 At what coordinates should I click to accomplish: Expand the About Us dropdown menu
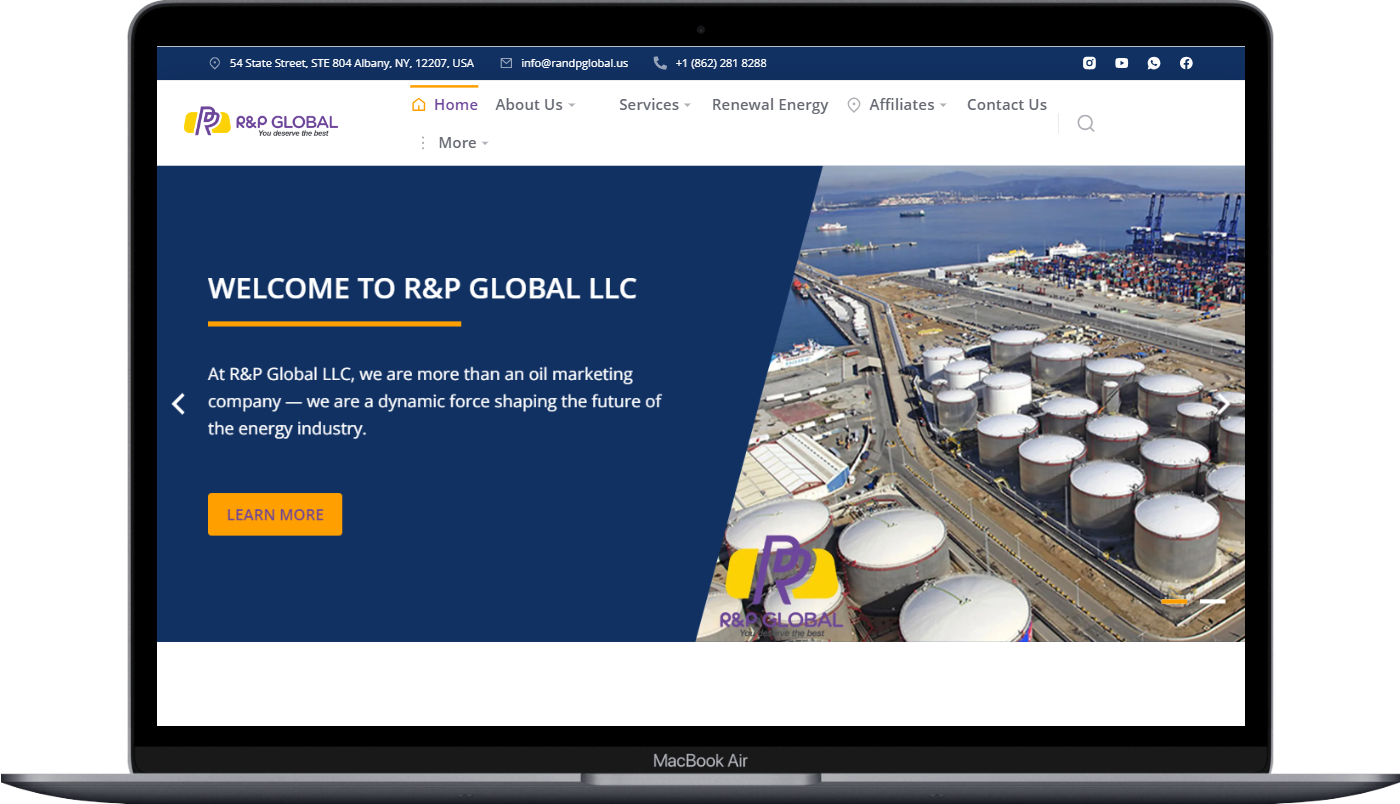(x=535, y=105)
